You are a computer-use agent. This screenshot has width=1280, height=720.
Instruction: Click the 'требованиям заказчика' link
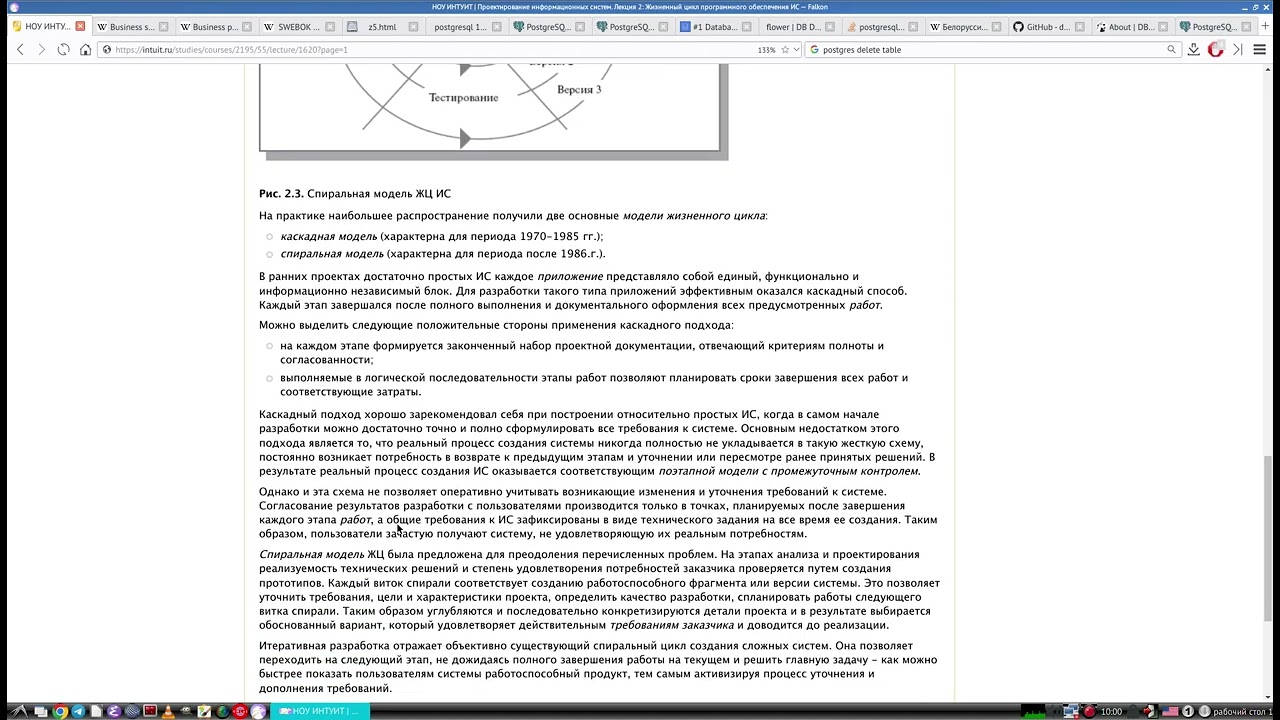point(671,625)
